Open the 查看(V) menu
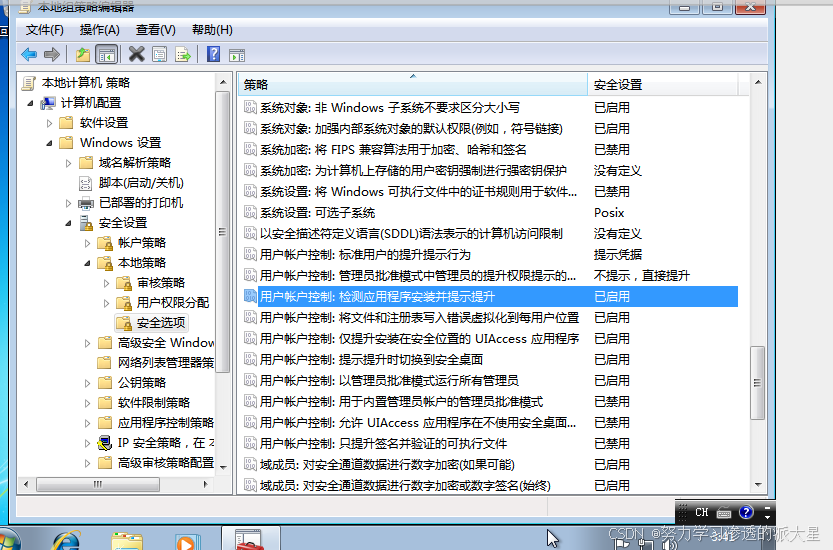 (x=156, y=30)
